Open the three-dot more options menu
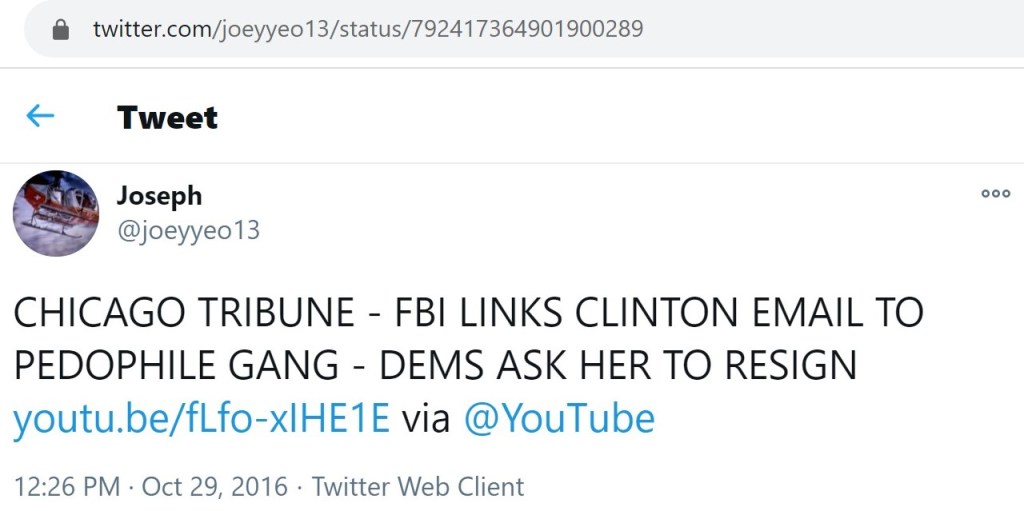The image size is (1024, 511). [995, 194]
